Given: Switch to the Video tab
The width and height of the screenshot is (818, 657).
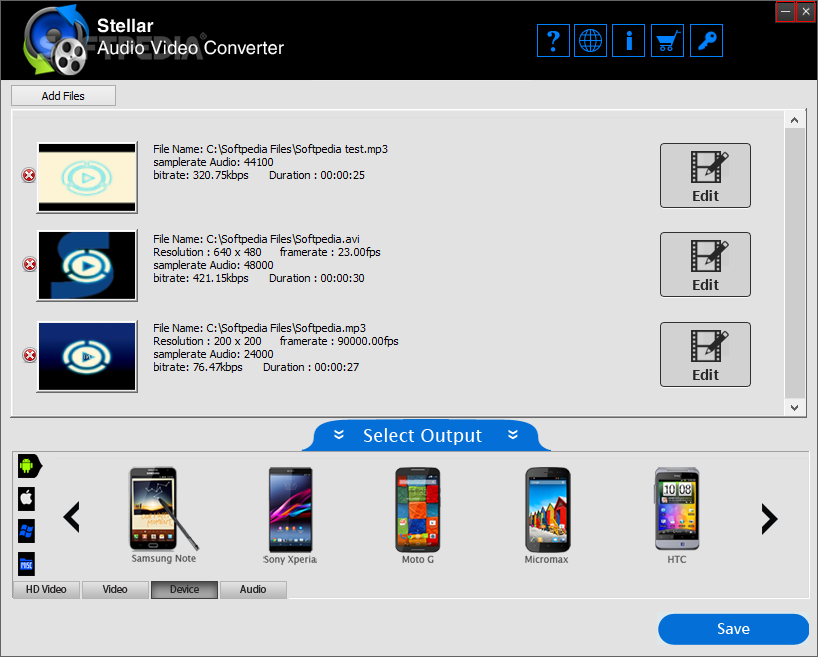Looking at the screenshot, I should tap(115, 590).
